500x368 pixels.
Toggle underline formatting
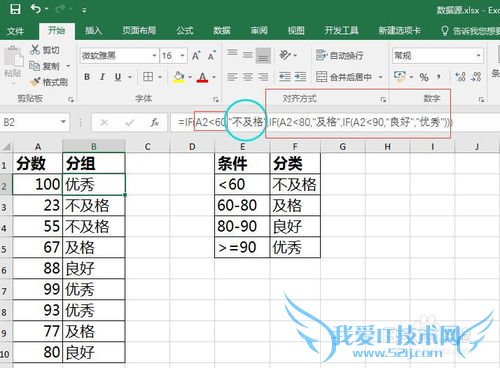[118, 77]
